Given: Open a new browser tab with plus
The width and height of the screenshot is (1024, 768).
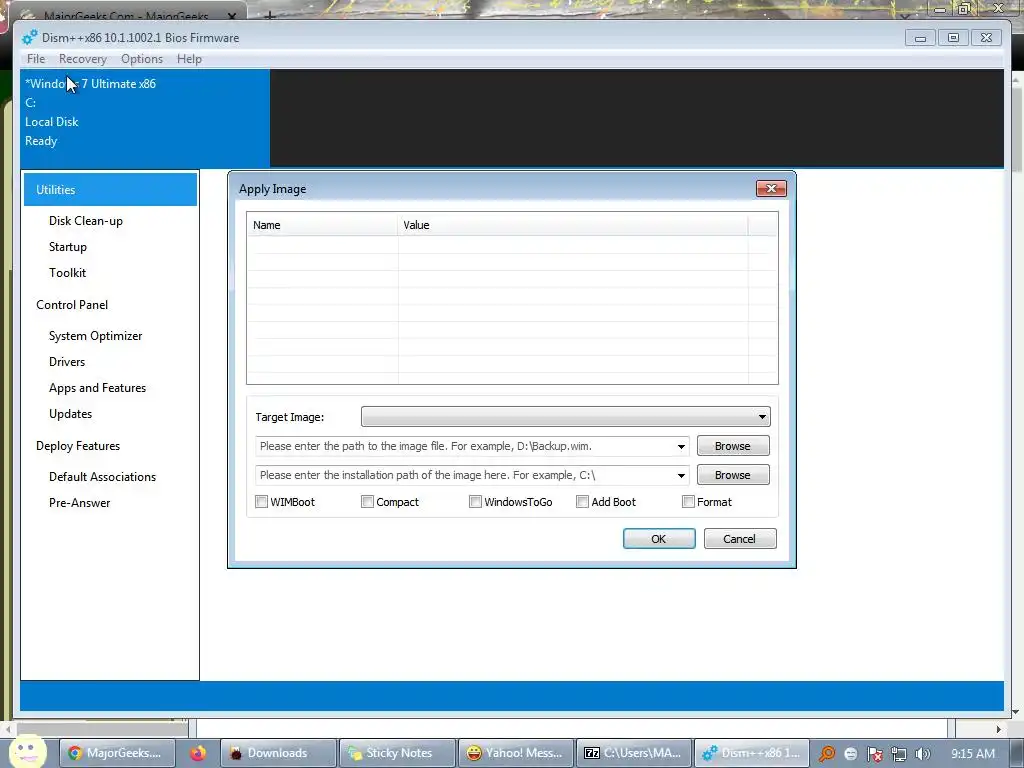Looking at the screenshot, I should 270,15.
